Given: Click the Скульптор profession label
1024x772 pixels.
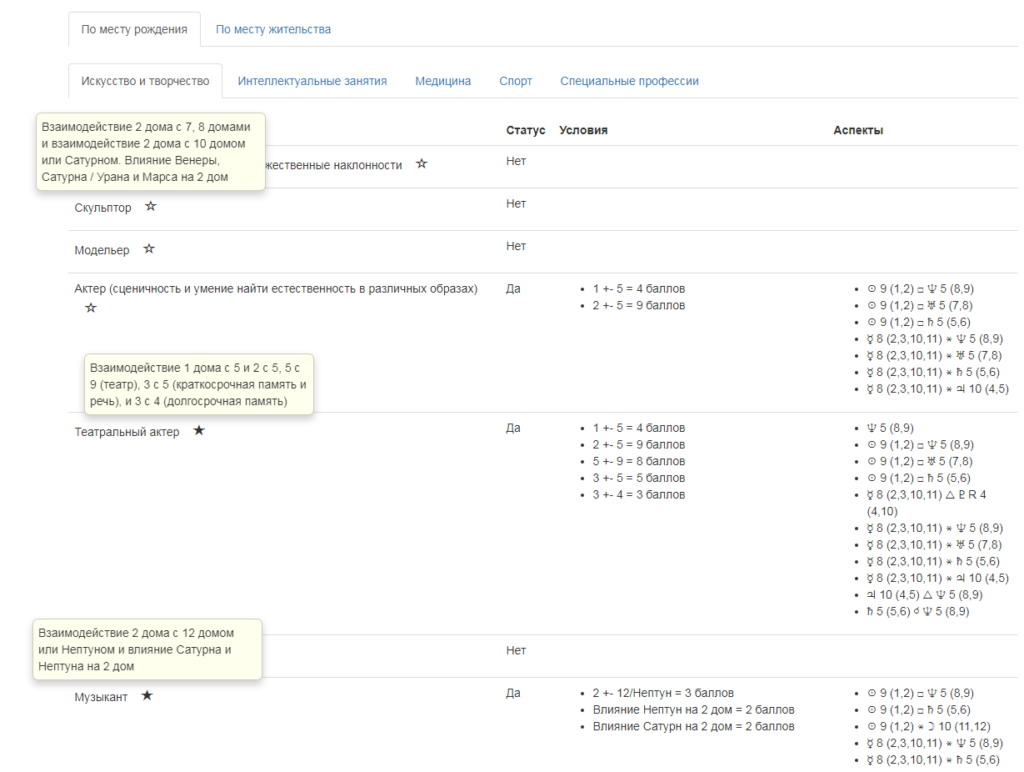Looking at the screenshot, I should (103, 208).
